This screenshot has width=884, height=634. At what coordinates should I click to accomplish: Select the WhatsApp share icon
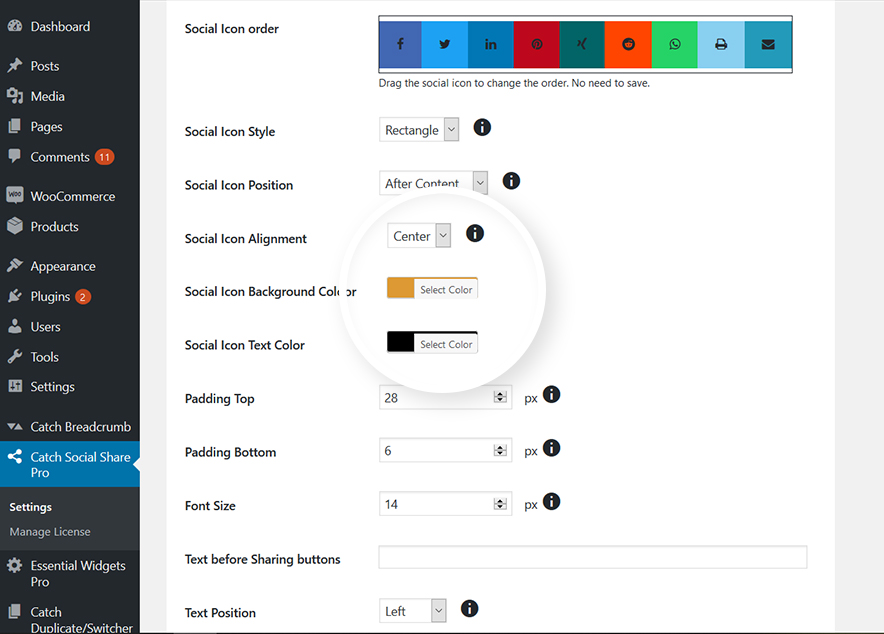coord(675,44)
